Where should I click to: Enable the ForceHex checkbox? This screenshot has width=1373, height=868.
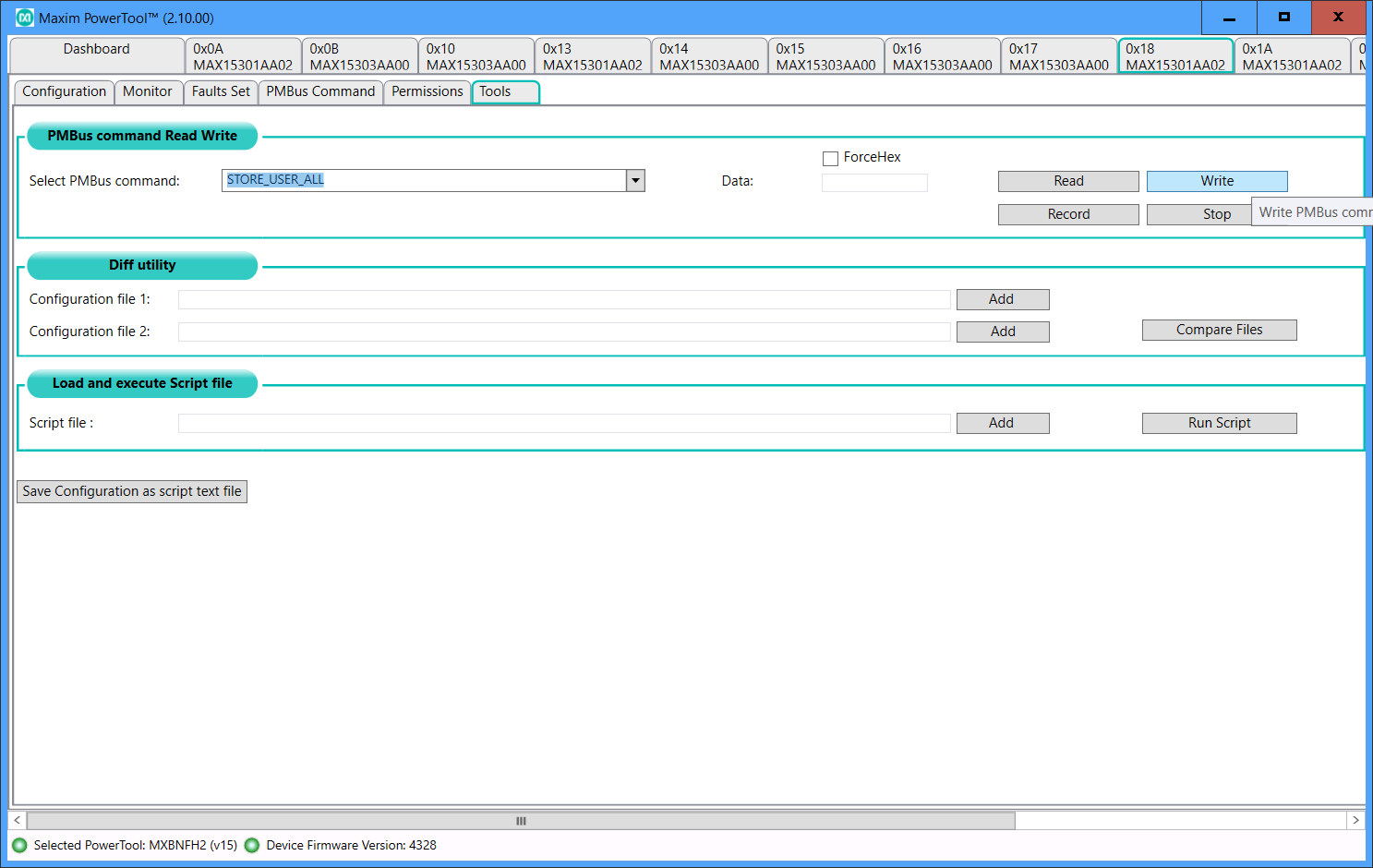(830, 158)
